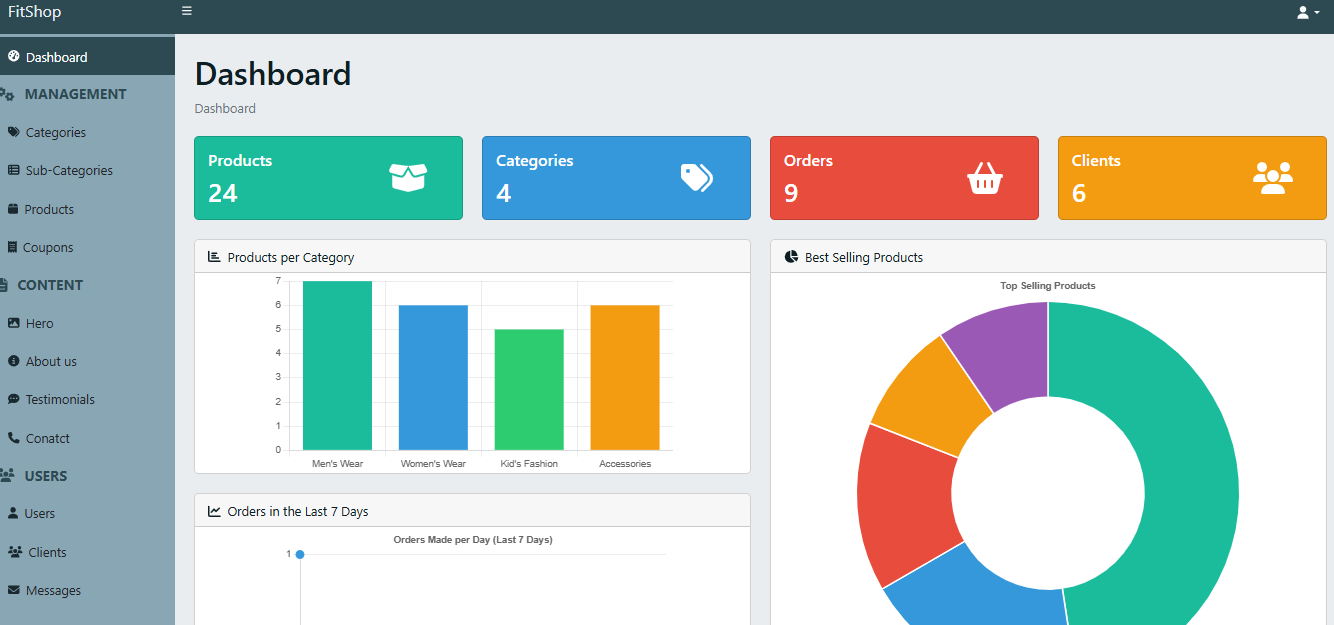1334x625 pixels.
Task: Click the Products box icon in sidebar
Action: pyautogui.click(x=13, y=210)
